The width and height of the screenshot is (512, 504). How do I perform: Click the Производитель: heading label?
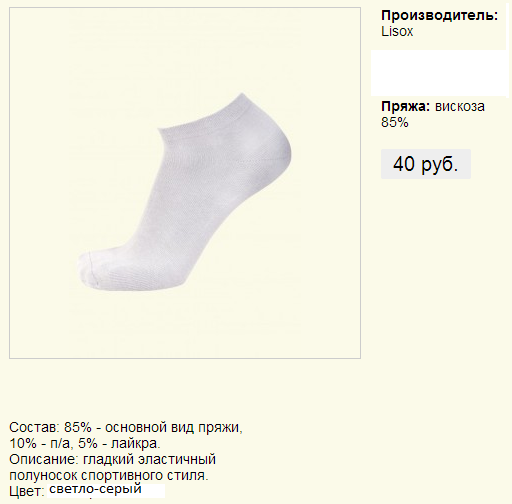pyautogui.click(x=440, y=15)
